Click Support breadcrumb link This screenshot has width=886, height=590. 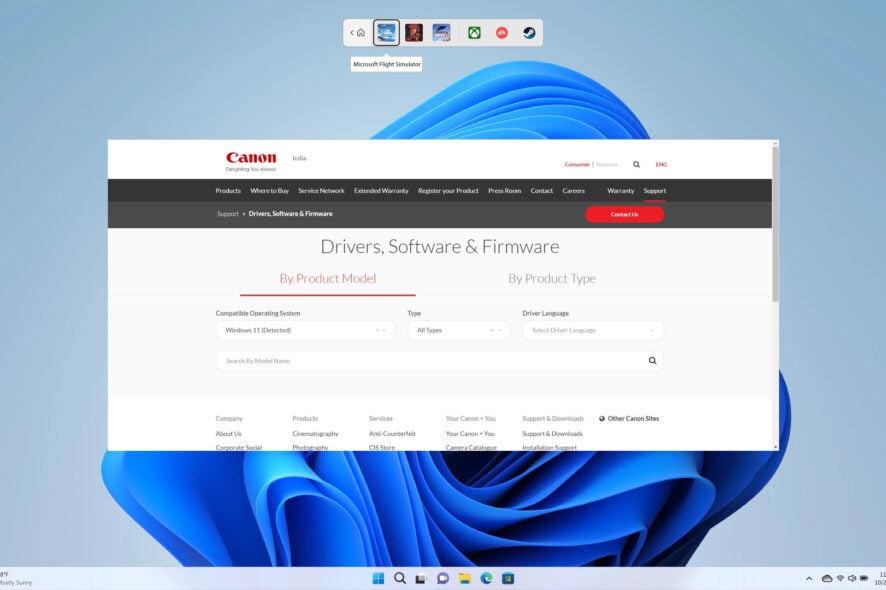click(228, 214)
